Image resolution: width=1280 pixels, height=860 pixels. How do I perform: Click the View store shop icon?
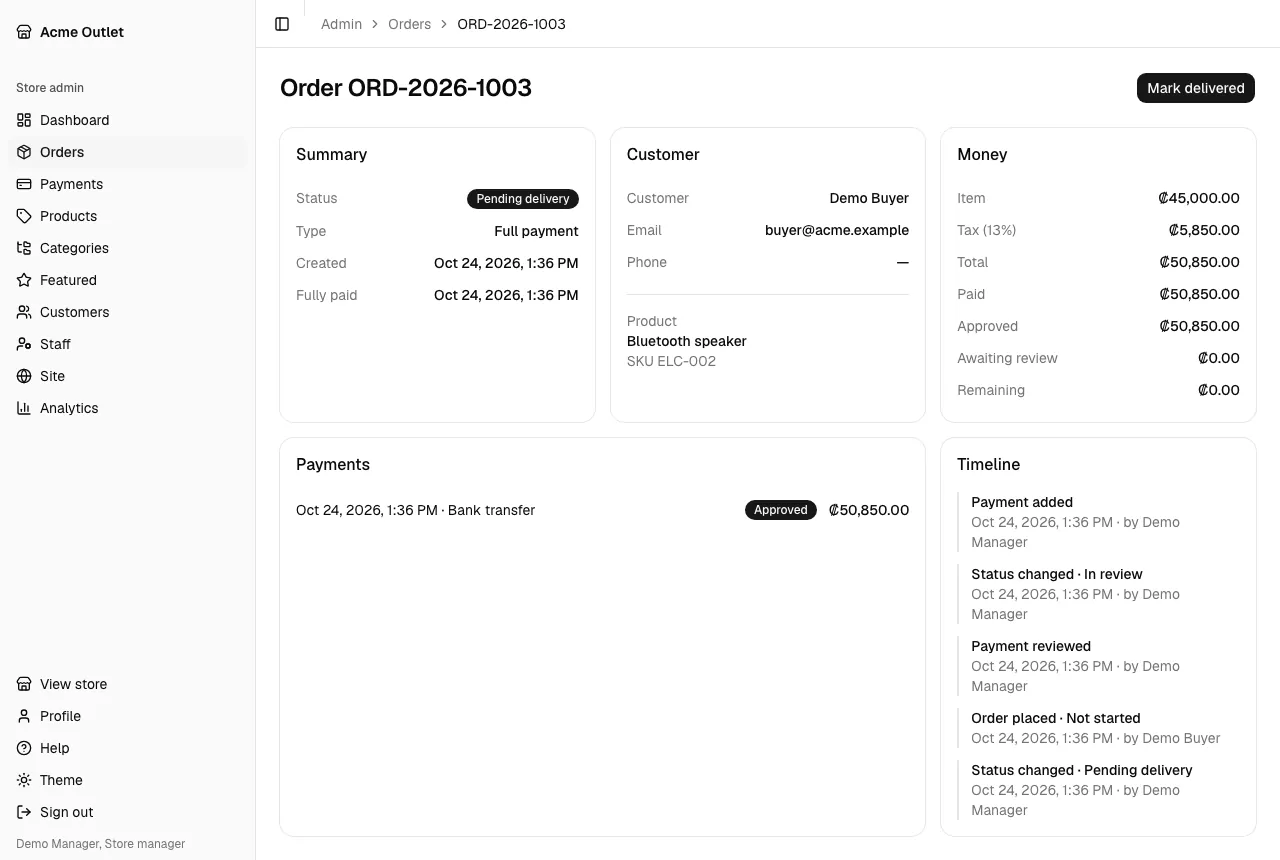point(24,684)
